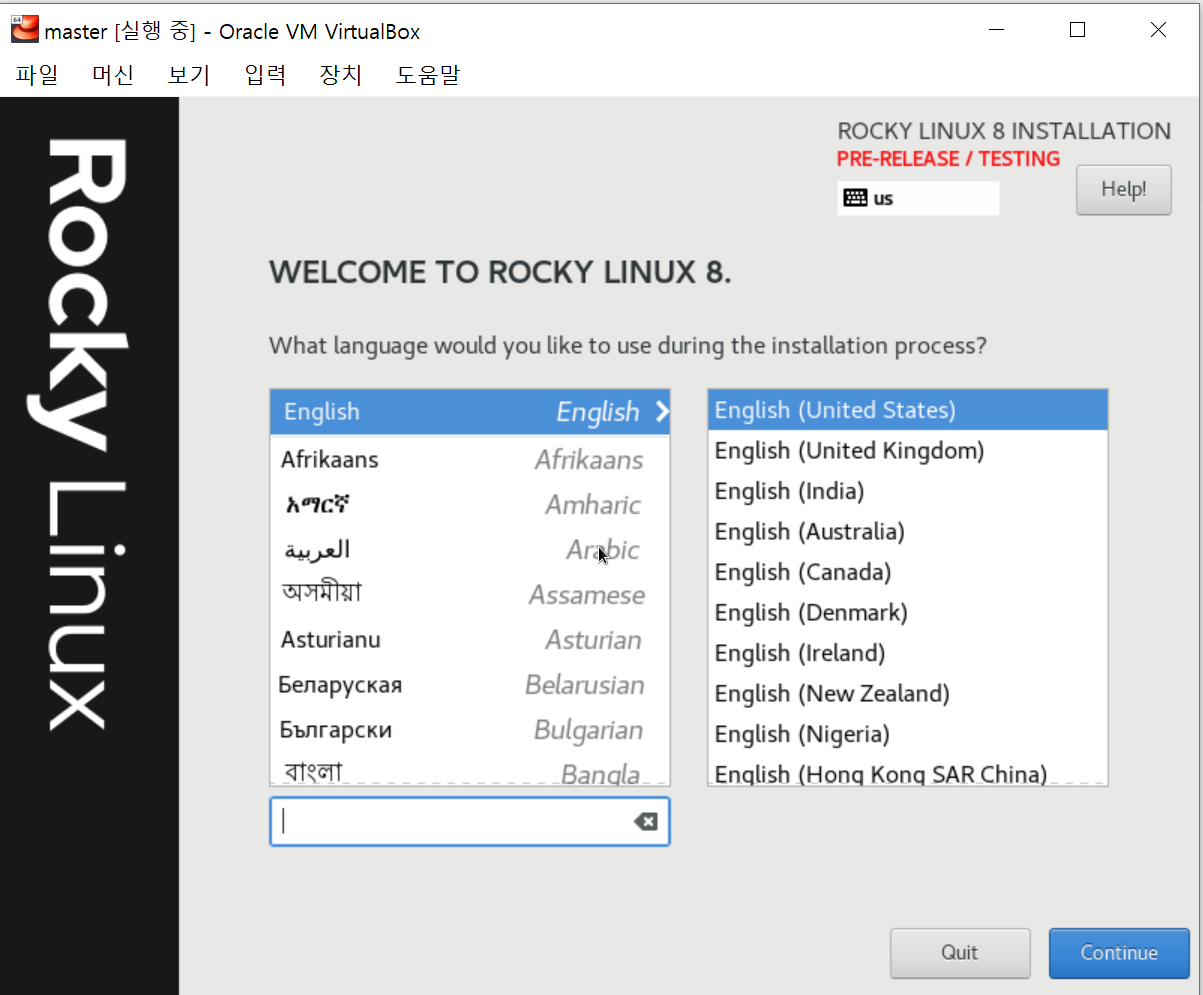Select Bangla in the language list

(x=470, y=771)
